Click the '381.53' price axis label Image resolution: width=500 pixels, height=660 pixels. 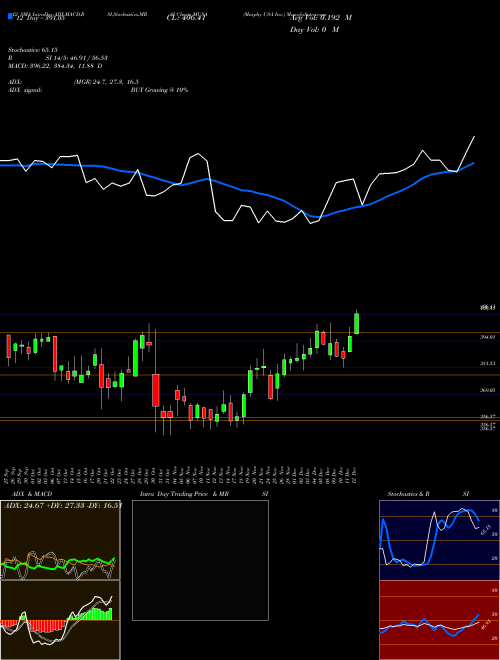tap(489, 363)
